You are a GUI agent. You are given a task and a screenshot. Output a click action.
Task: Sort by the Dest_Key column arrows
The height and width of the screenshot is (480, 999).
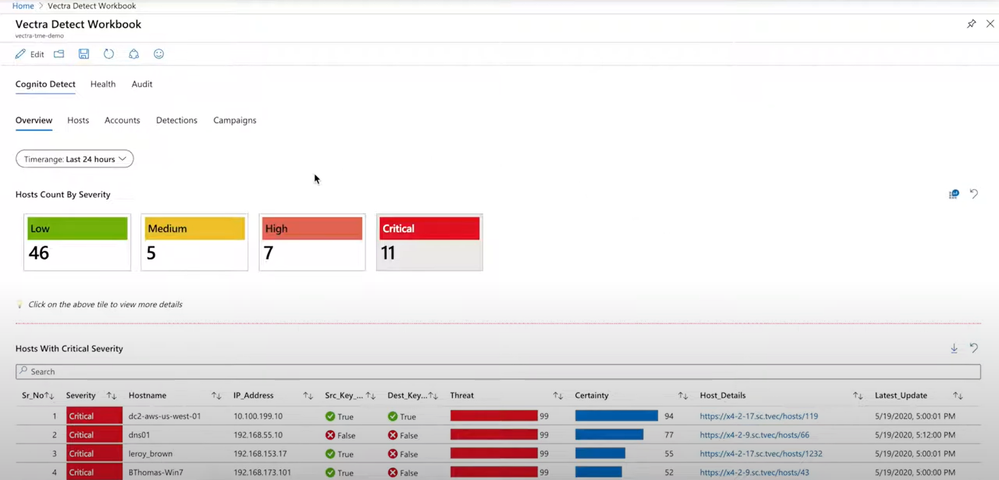(x=433, y=396)
